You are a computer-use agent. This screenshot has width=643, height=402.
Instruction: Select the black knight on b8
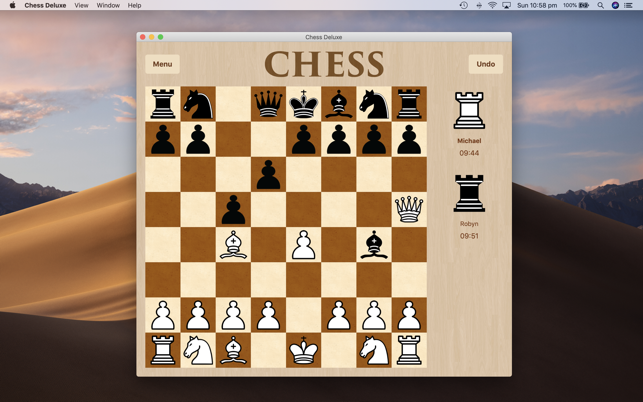coord(198,104)
